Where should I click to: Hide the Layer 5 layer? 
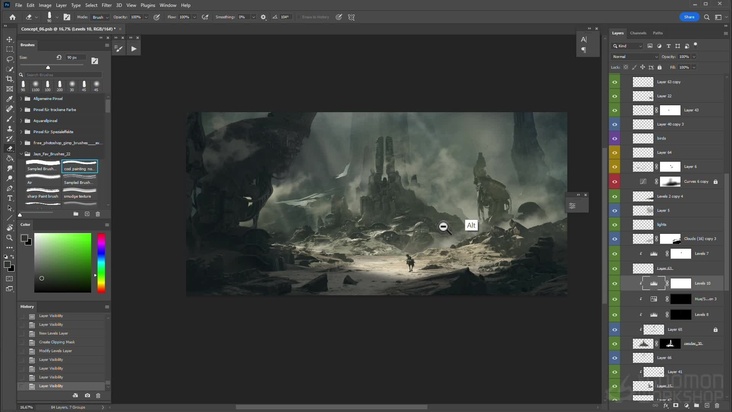coord(615,210)
